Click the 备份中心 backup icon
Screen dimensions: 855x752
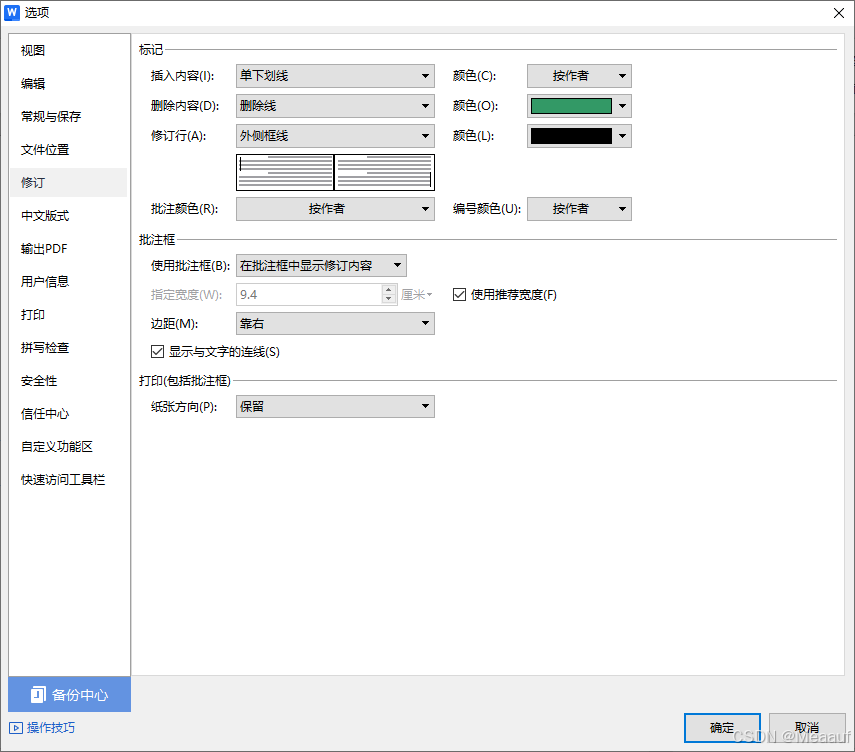[38, 694]
